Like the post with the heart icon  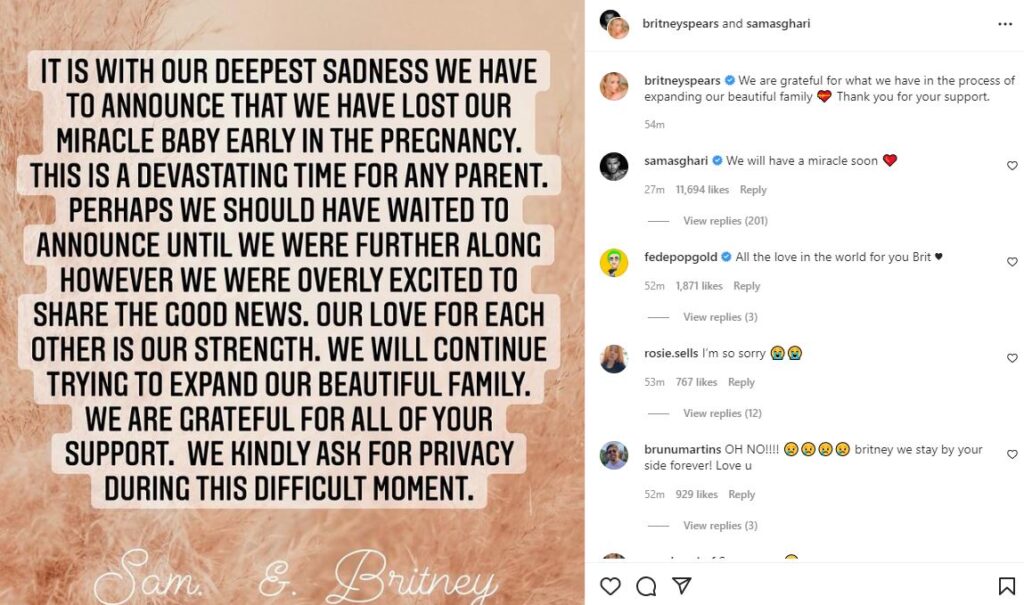pyautogui.click(x=610, y=586)
